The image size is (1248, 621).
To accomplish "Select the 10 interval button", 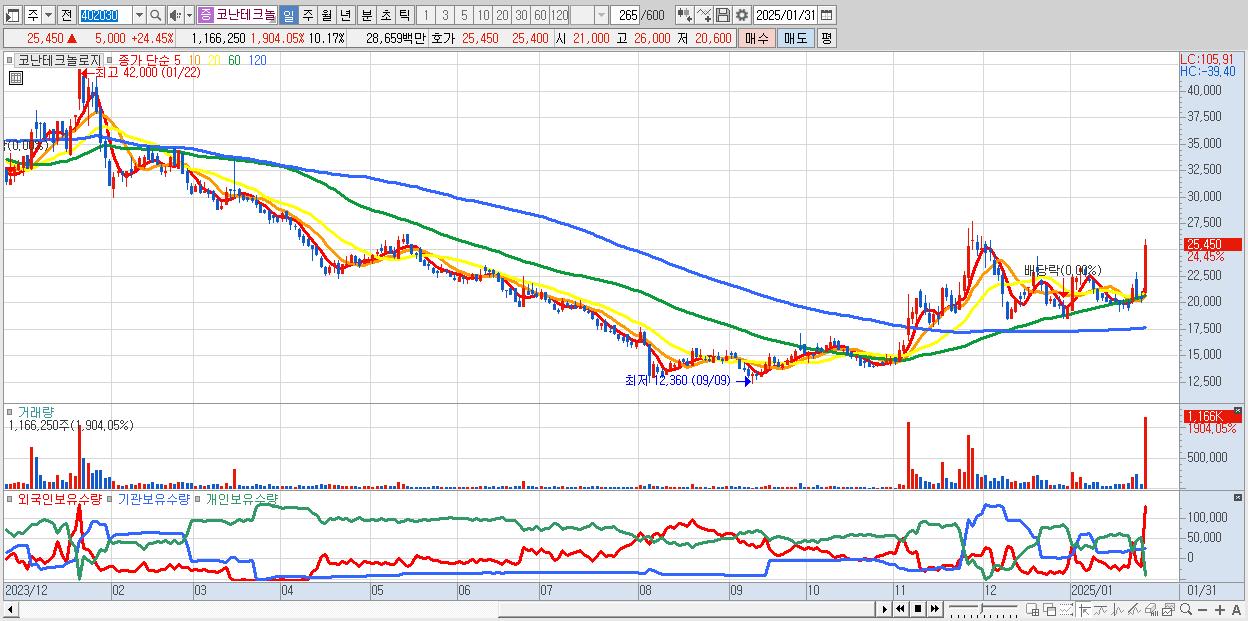I will tap(483, 15).
